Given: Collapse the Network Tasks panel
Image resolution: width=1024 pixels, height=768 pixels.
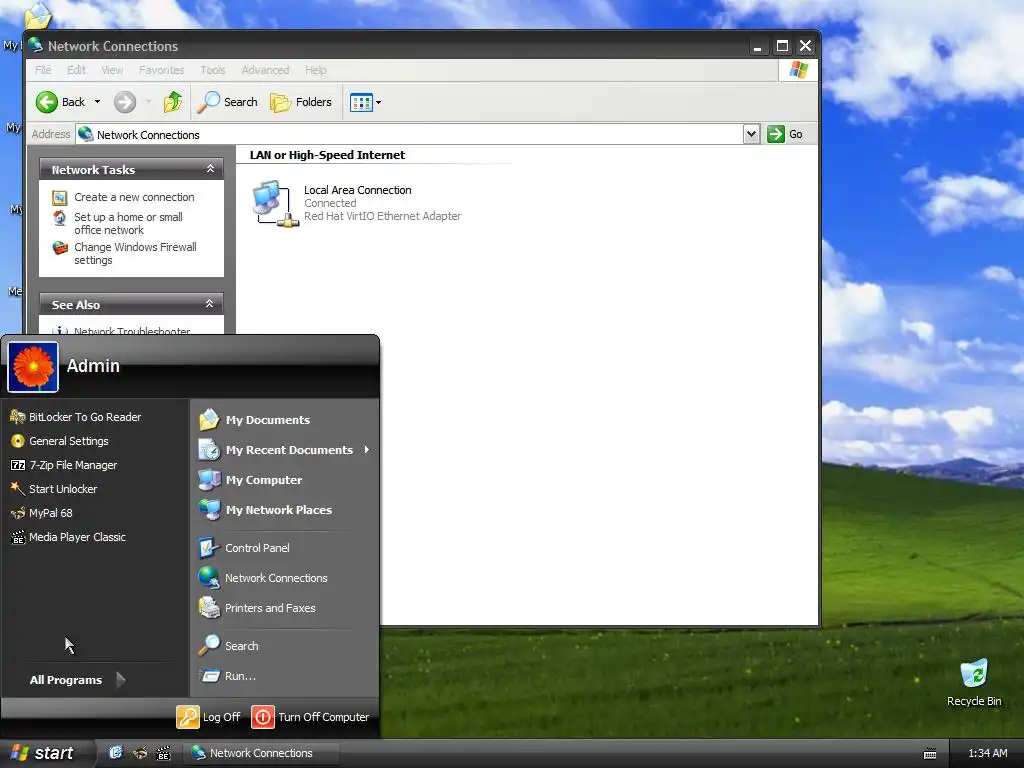Looking at the screenshot, I should click(210, 169).
